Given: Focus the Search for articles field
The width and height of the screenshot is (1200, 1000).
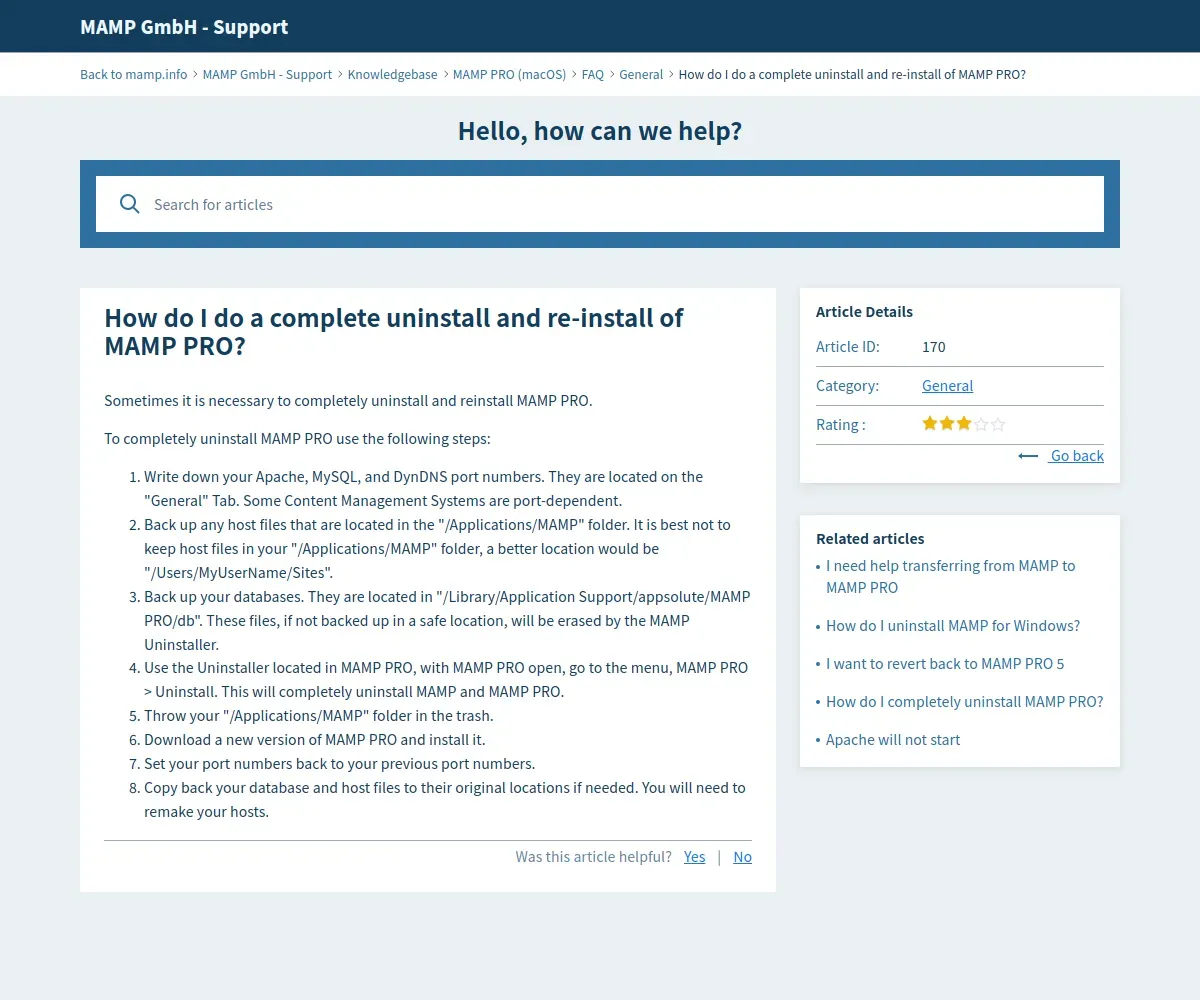Looking at the screenshot, I should [600, 204].
